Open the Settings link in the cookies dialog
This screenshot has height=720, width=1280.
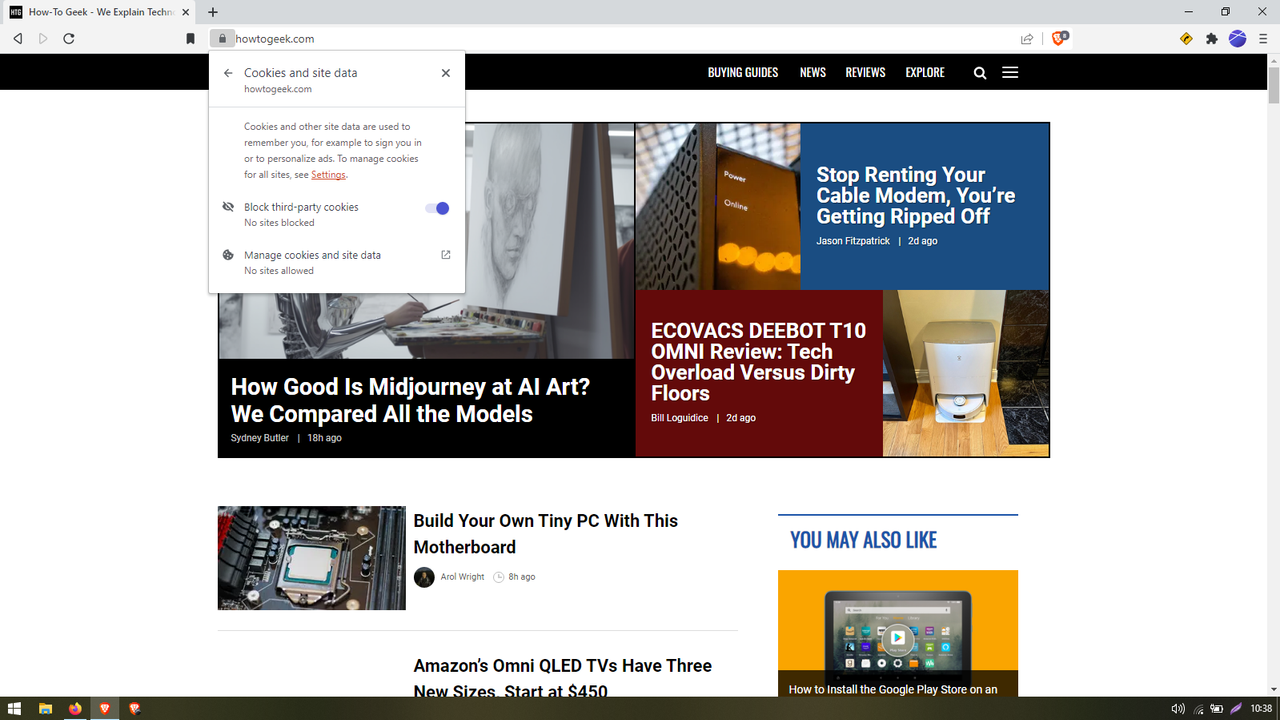[x=328, y=174]
